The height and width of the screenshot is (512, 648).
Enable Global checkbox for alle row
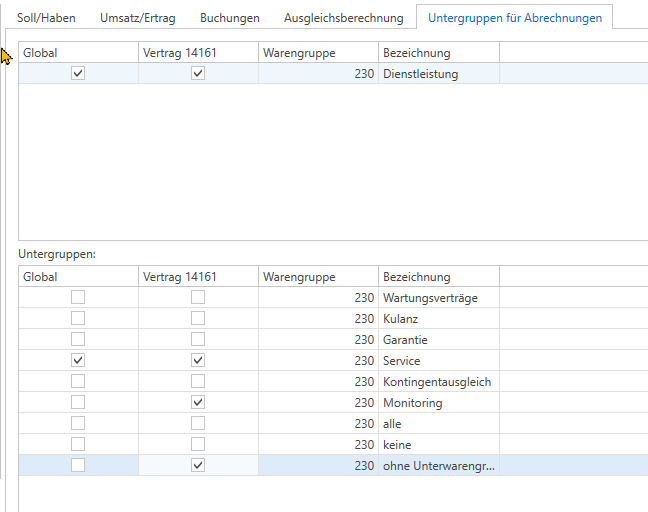78,423
